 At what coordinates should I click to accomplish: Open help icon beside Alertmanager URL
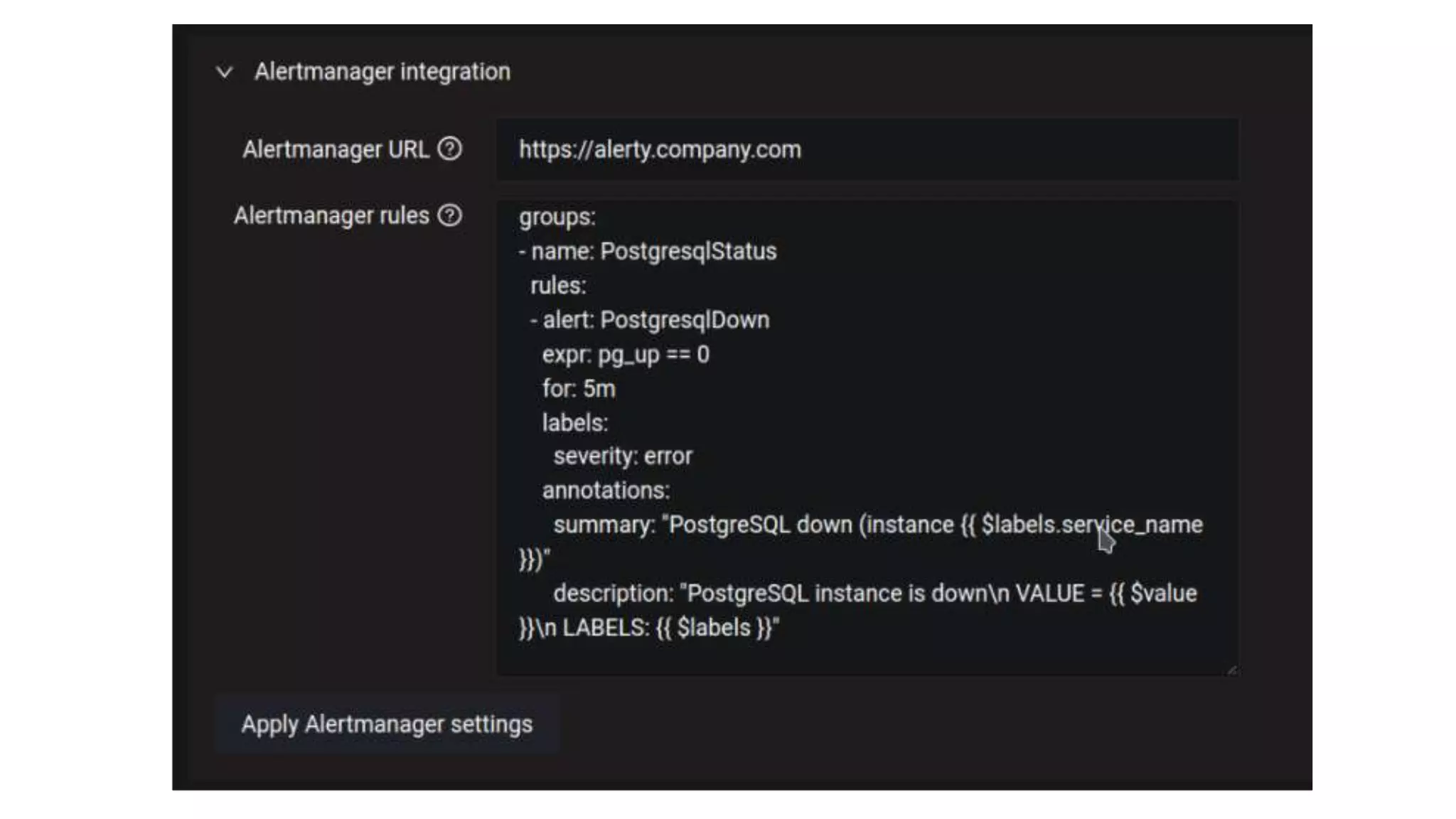point(449,149)
